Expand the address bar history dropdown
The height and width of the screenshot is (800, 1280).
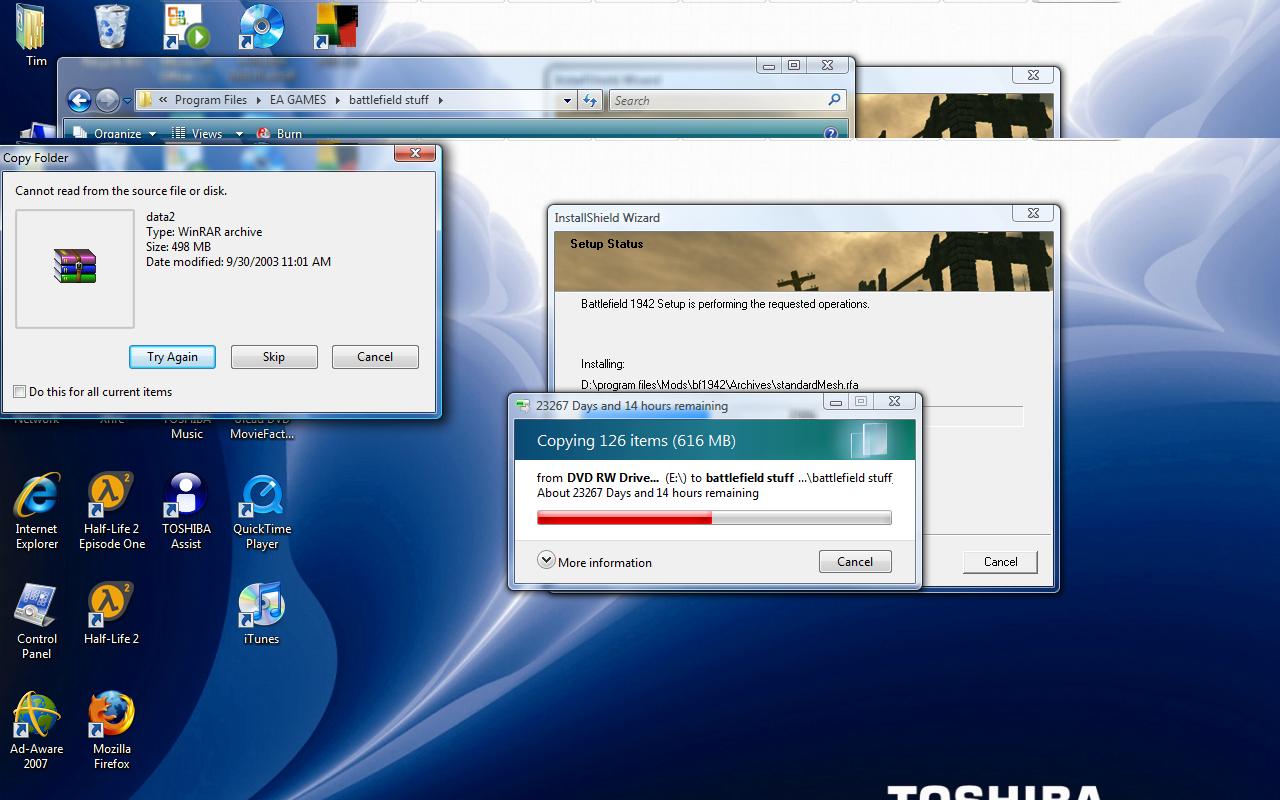(567, 100)
